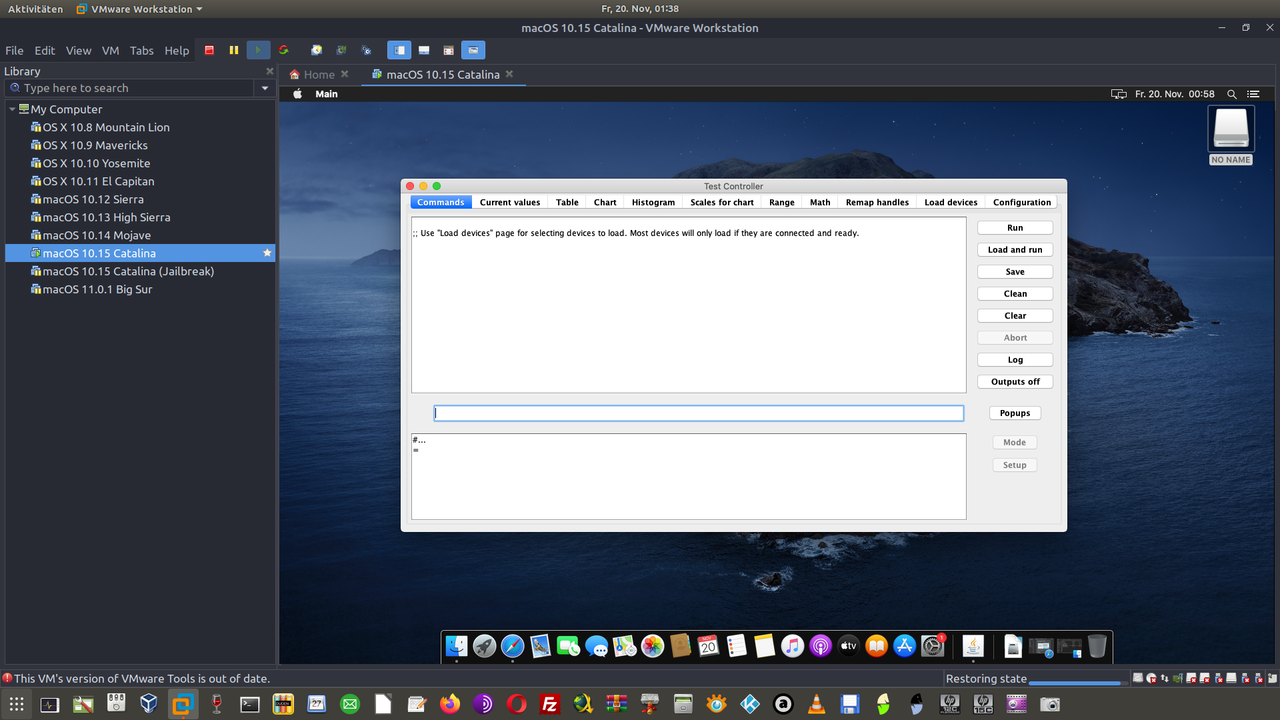Enter full screen mode toolbar button
The height and width of the screenshot is (720, 1280).
tap(449, 50)
